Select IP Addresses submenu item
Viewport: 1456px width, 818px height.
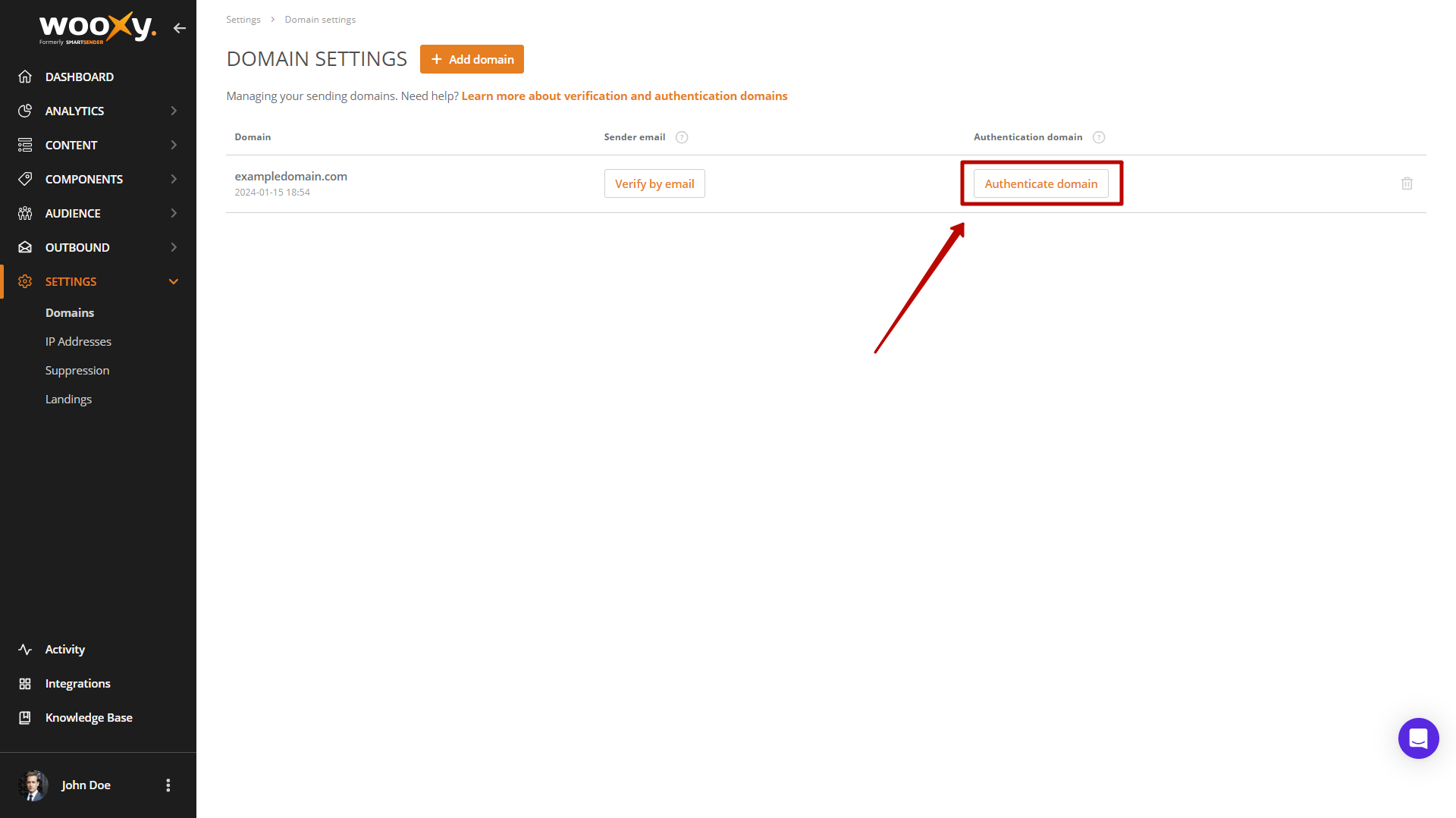pyautogui.click(x=78, y=341)
